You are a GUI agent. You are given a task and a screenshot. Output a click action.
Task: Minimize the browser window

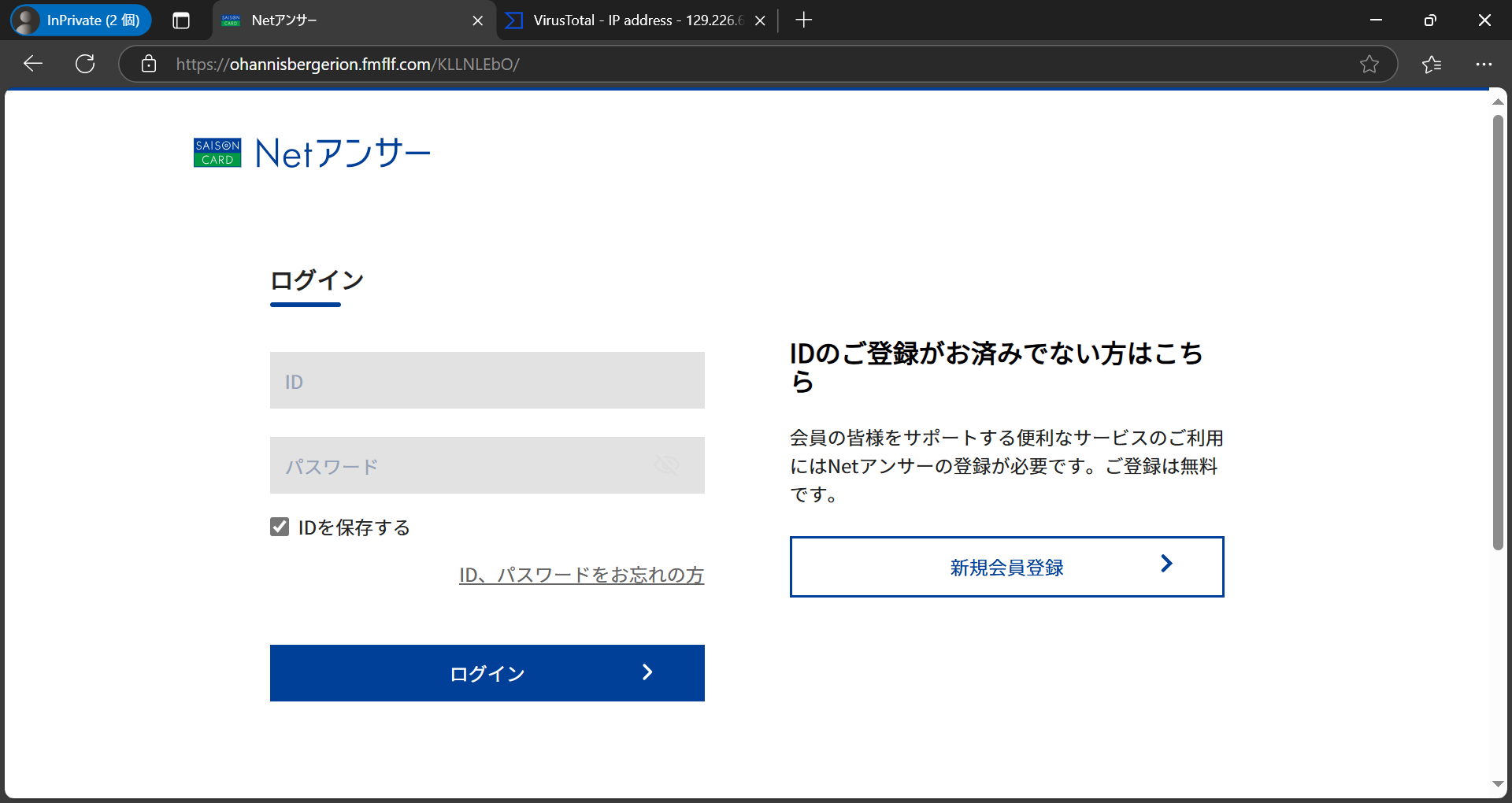click(1377, 20)
